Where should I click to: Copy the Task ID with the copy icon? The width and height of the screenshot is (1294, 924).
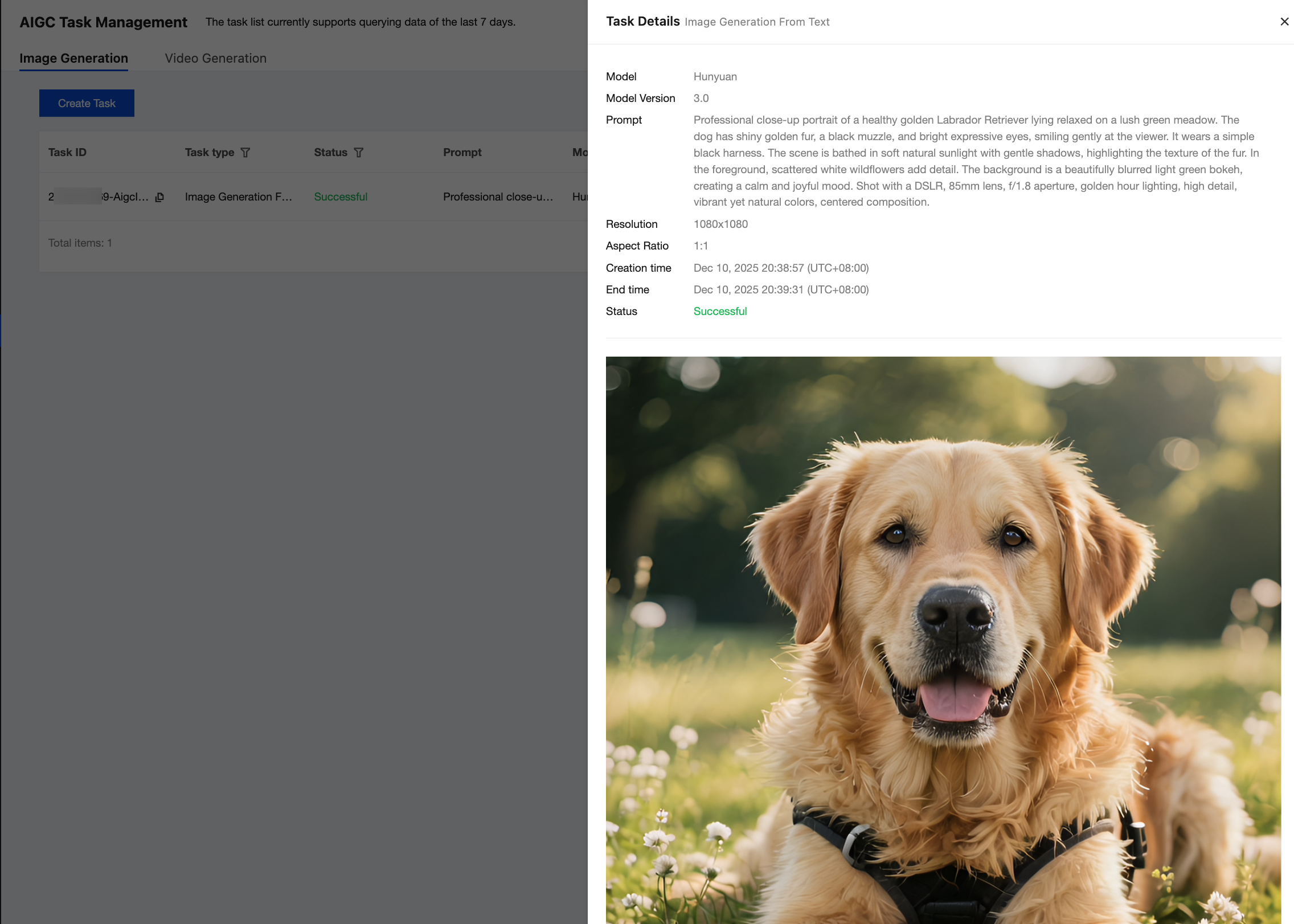click(159, 197)
